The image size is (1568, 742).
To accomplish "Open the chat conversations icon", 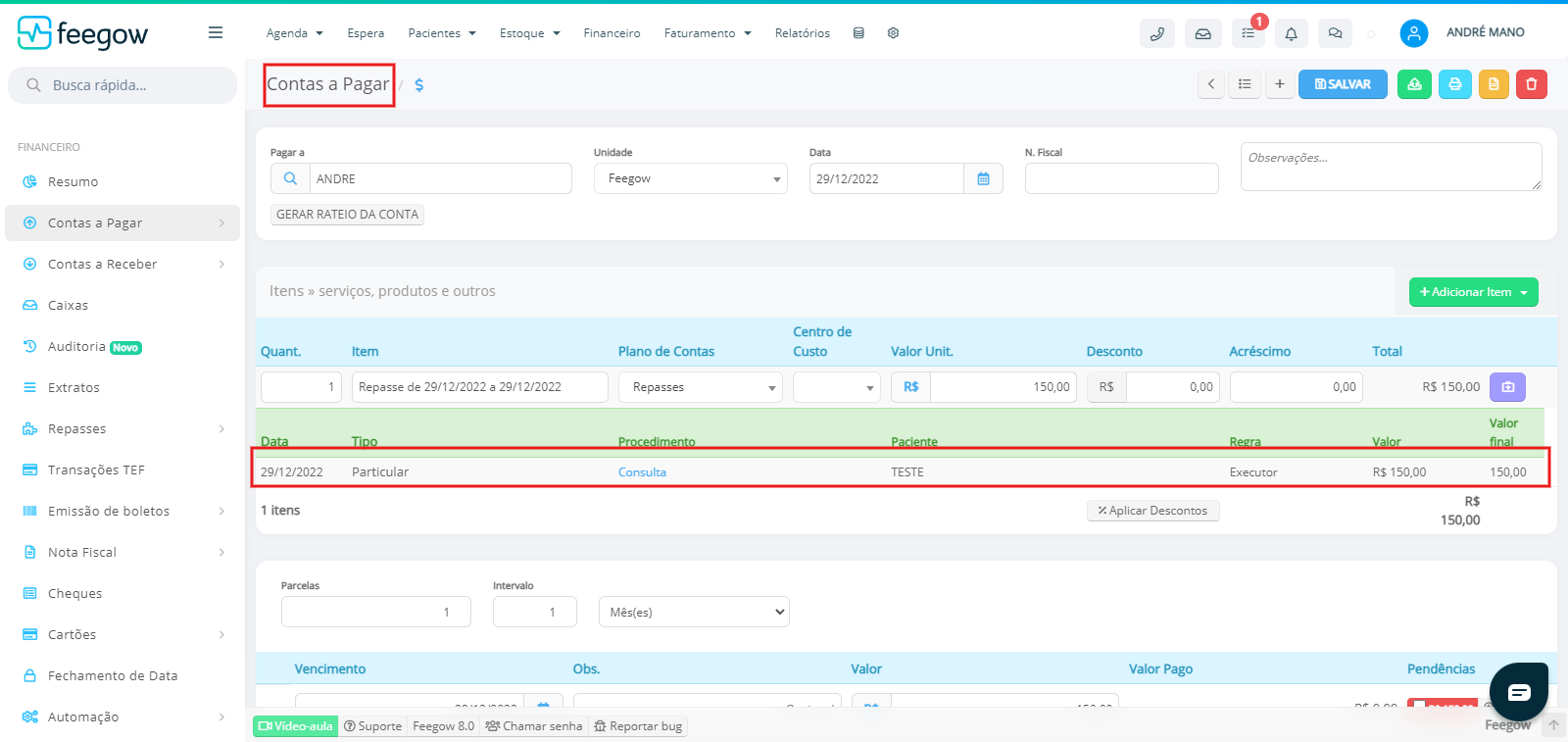I will pyautogui.click(x=1335, y=33).
